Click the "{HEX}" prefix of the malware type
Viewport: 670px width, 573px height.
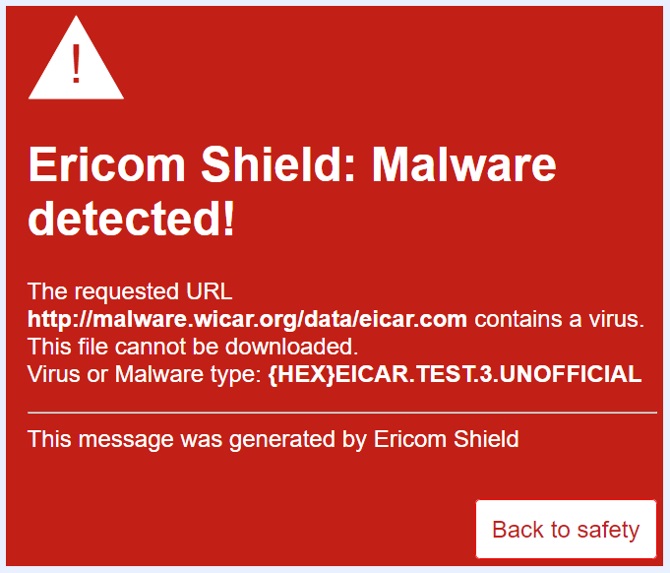pyautogui.click(x=302, y=375)
